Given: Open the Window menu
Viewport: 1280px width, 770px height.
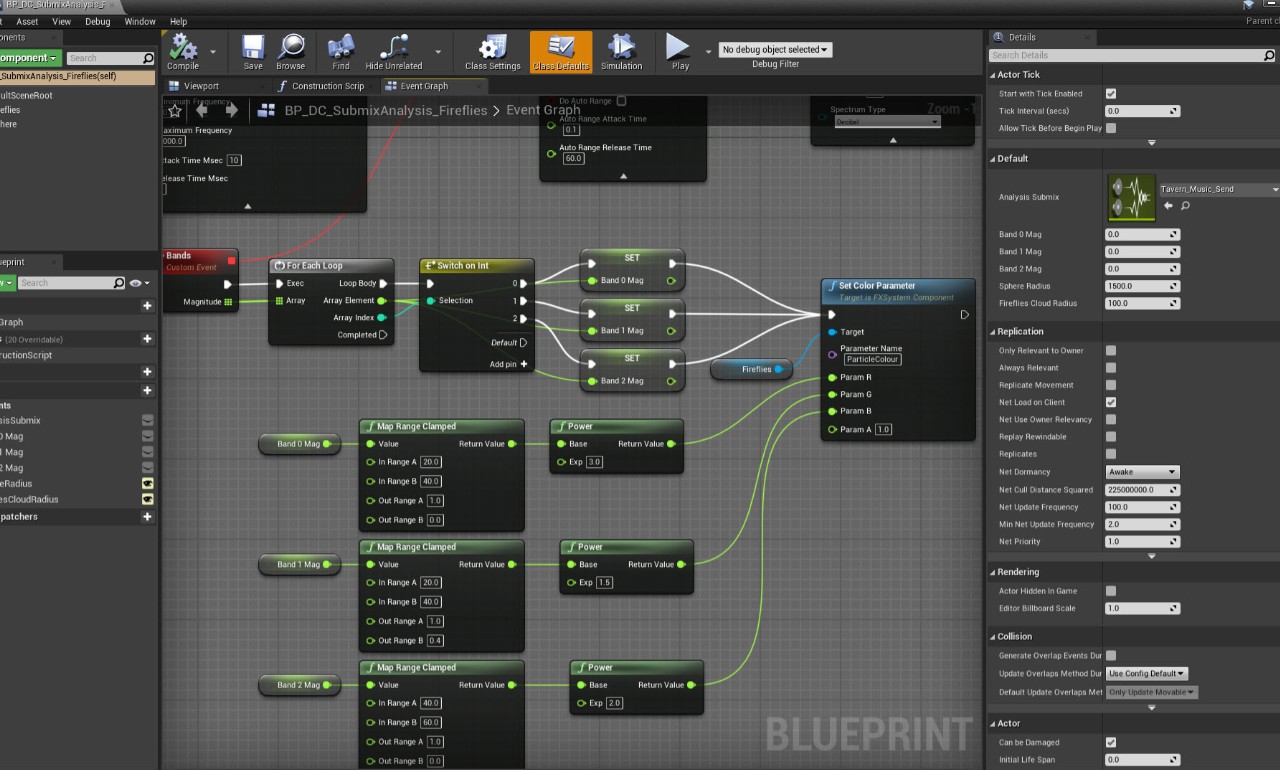Looking at the screenshot, I should [x=140, y=21].
